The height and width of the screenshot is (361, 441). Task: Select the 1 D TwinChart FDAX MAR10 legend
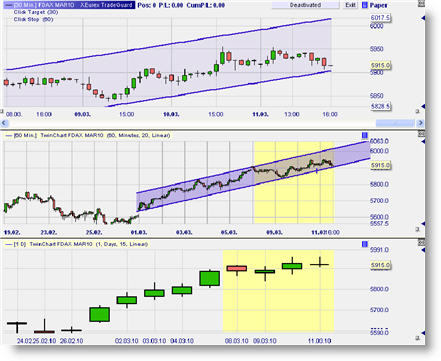click(77, 244)
